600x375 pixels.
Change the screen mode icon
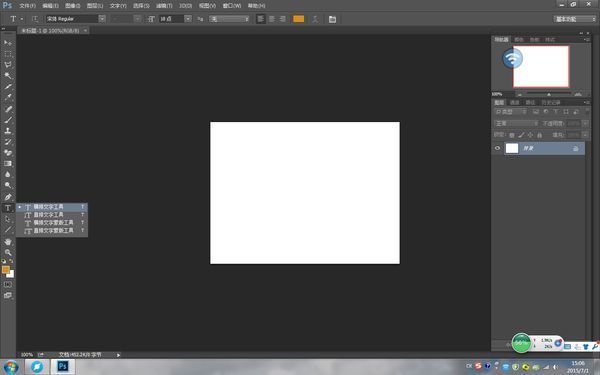coord(8,295)
